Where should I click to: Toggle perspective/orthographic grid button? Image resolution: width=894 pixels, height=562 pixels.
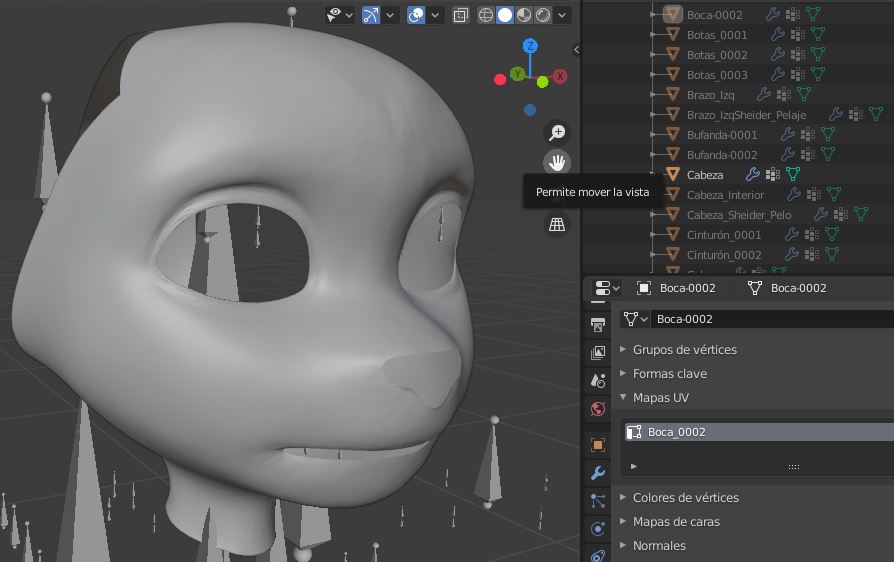pyautogui.click(x=557, y=225)
